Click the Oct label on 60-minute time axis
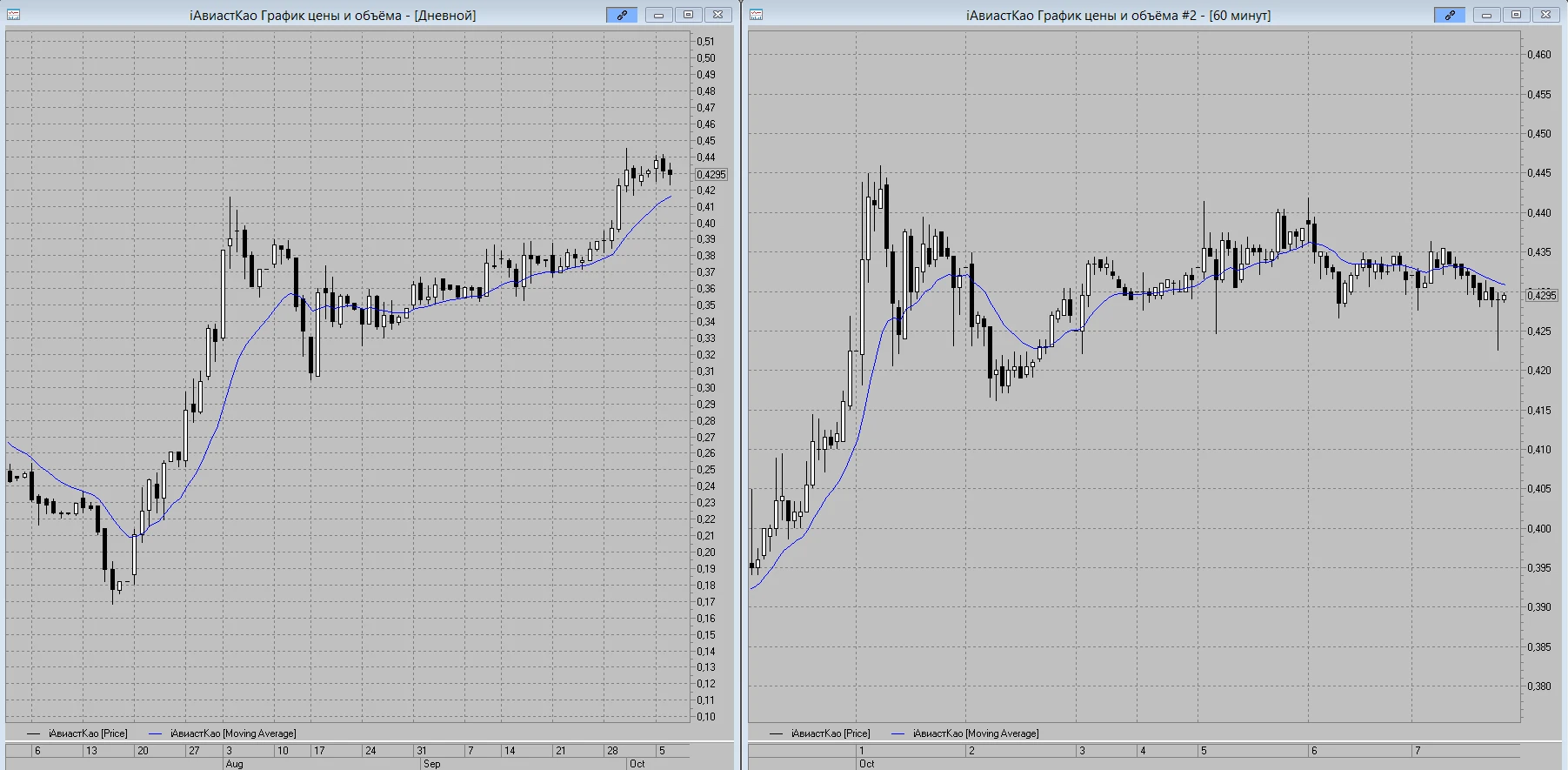 867,764
